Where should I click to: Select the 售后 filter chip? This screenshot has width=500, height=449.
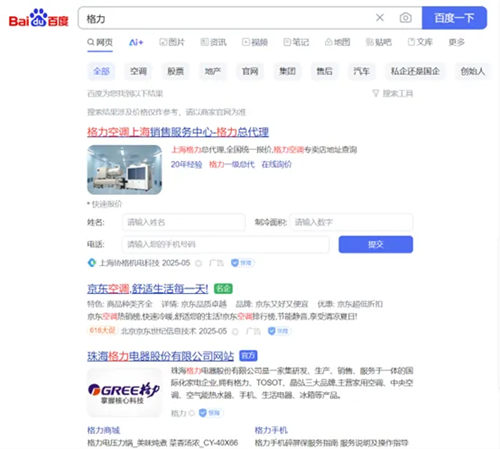tap(324, 71)
